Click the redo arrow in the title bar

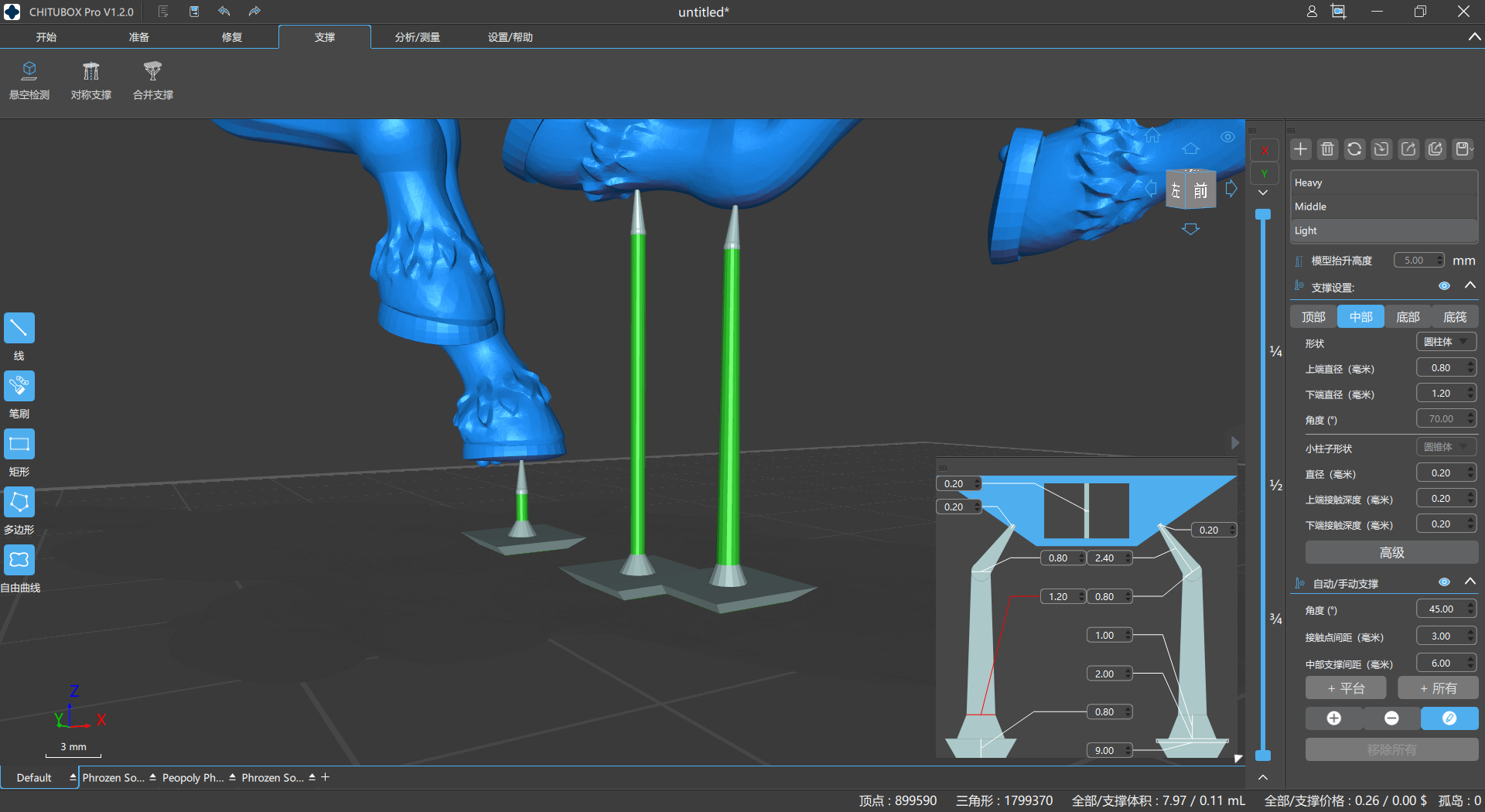254,12
